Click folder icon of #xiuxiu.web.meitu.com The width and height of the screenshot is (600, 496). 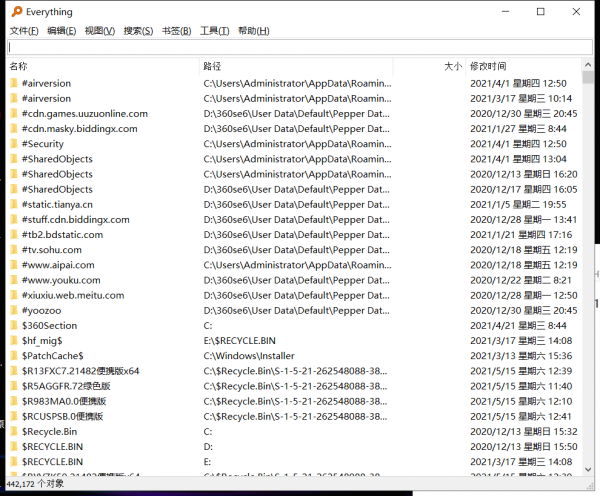[x=14, y=295]
